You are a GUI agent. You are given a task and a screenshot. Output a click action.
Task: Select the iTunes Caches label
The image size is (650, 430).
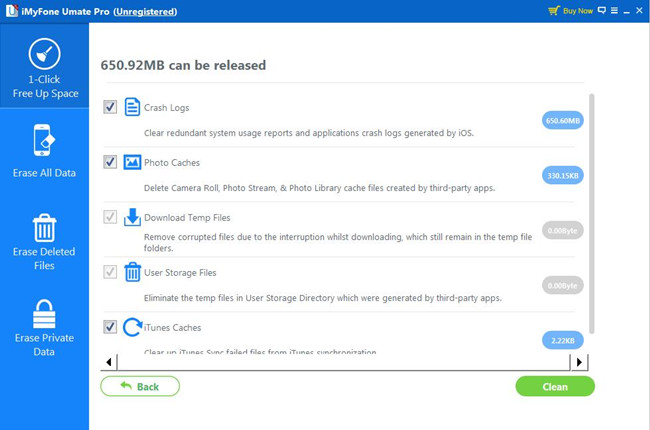[x=172, y=328]
